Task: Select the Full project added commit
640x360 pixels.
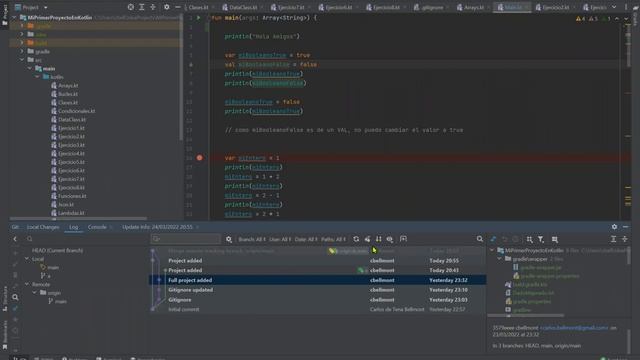Action: 318,280
